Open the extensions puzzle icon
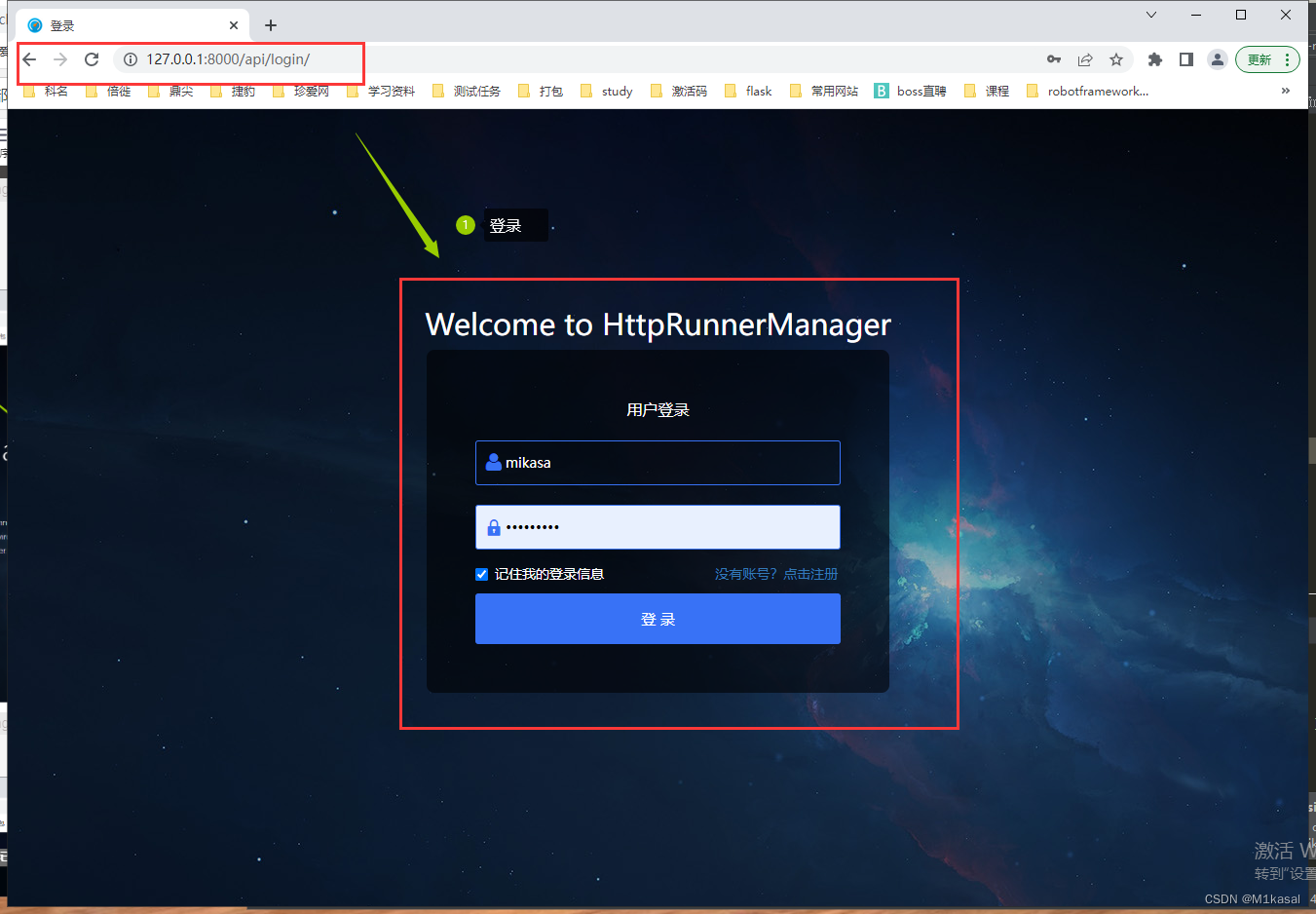This screenshot has width=1316, height=914. tap(1155, 59)
